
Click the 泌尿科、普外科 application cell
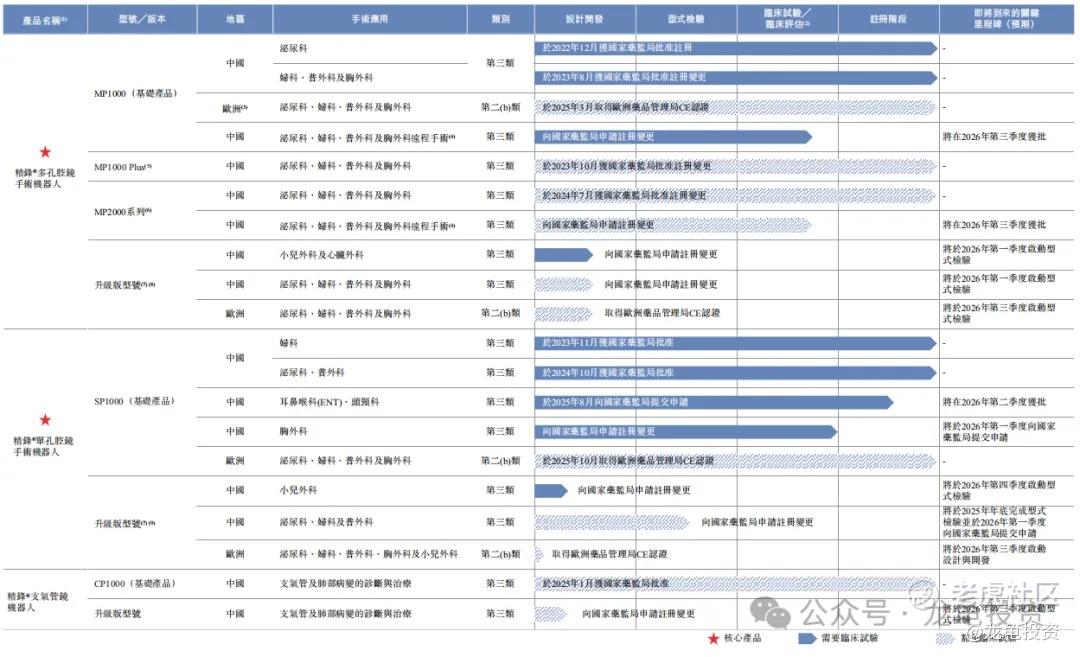pyautogui.click(x=312, y=373)
